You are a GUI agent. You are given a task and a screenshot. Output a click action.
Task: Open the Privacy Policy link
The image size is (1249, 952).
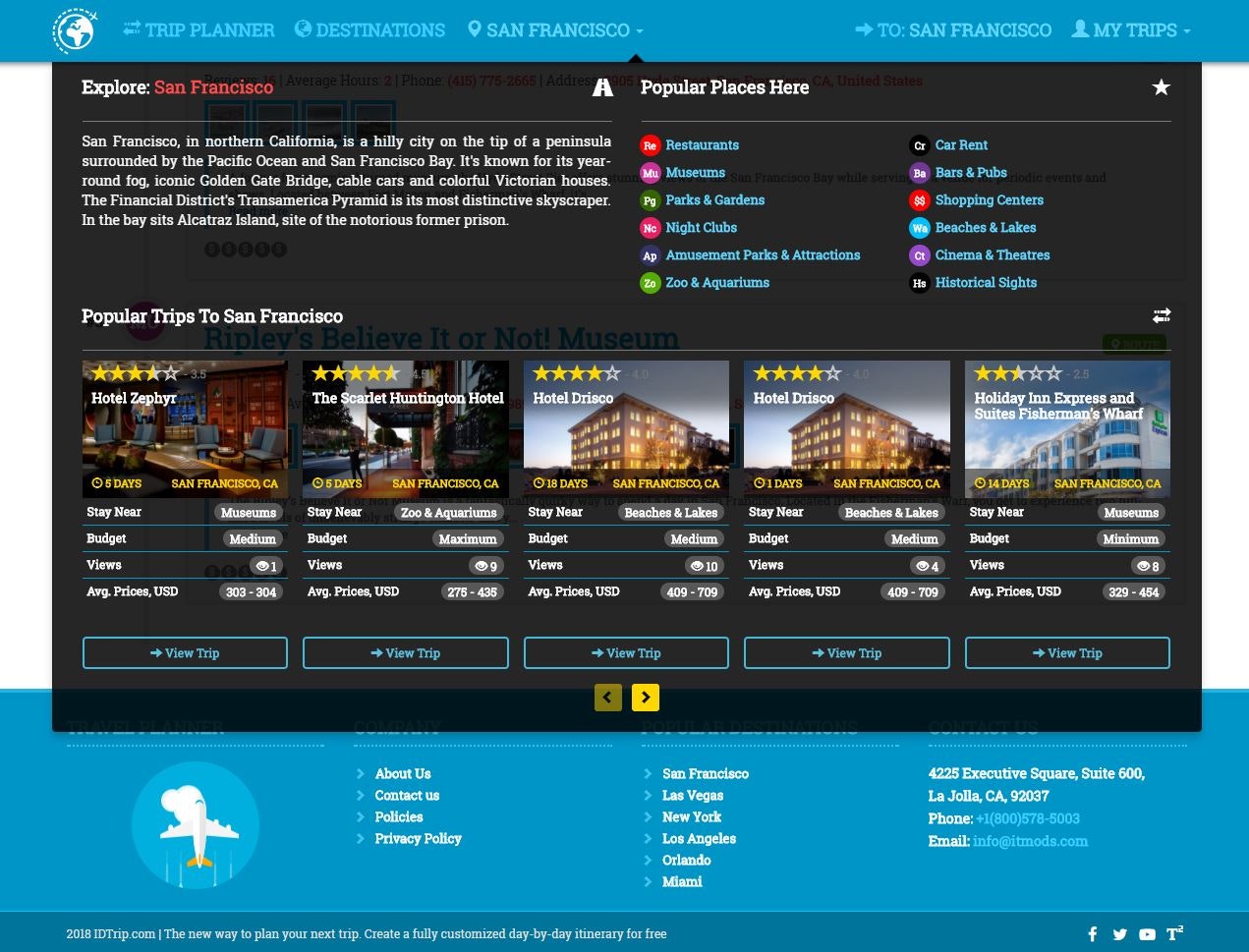(418, 838)
